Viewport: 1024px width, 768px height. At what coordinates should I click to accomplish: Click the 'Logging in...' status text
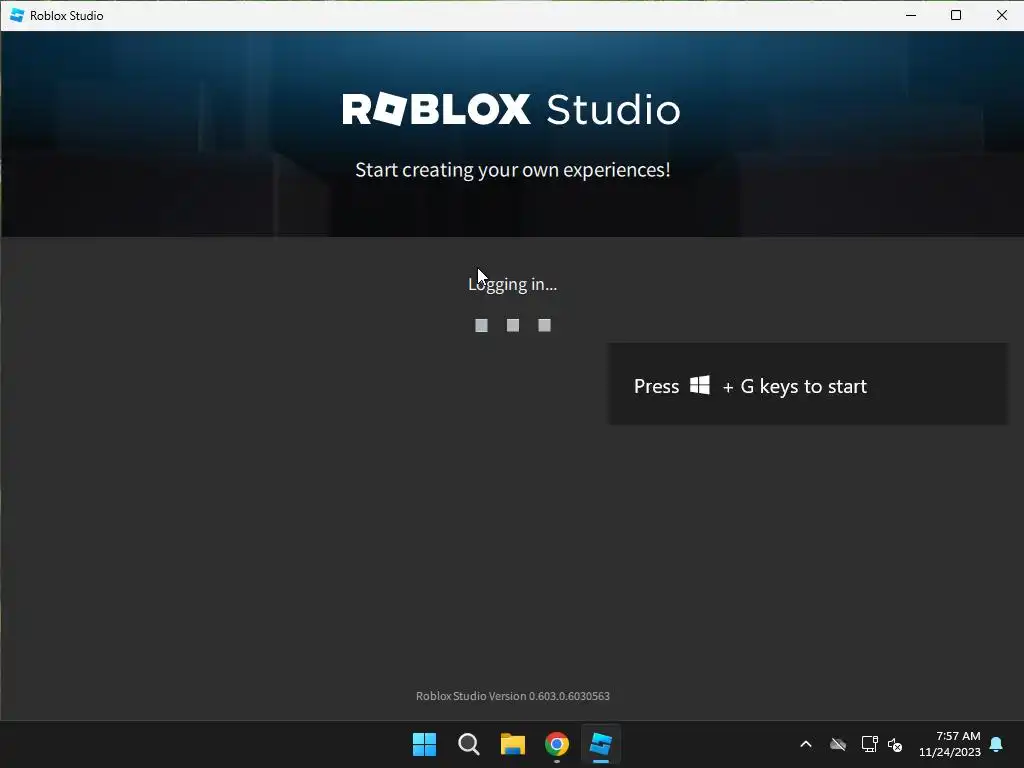click(x=513, y=285)
